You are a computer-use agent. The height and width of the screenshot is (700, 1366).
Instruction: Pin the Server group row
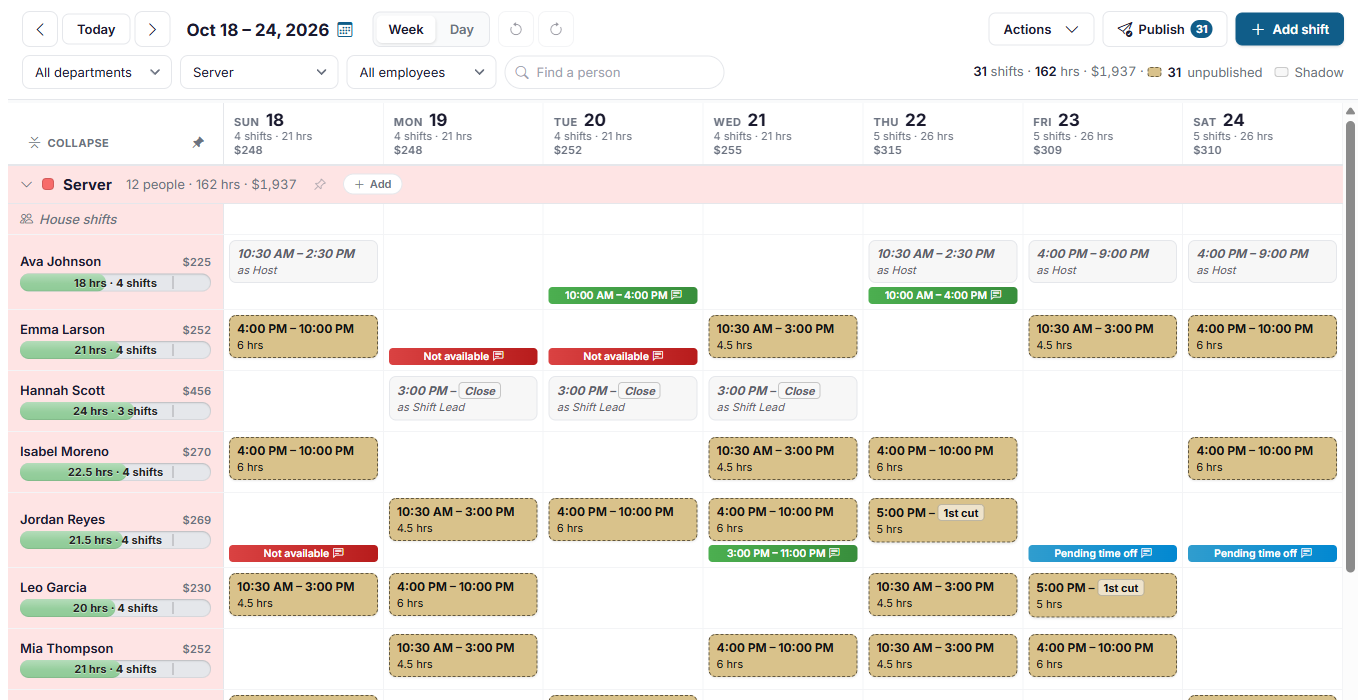pos(320,184)
